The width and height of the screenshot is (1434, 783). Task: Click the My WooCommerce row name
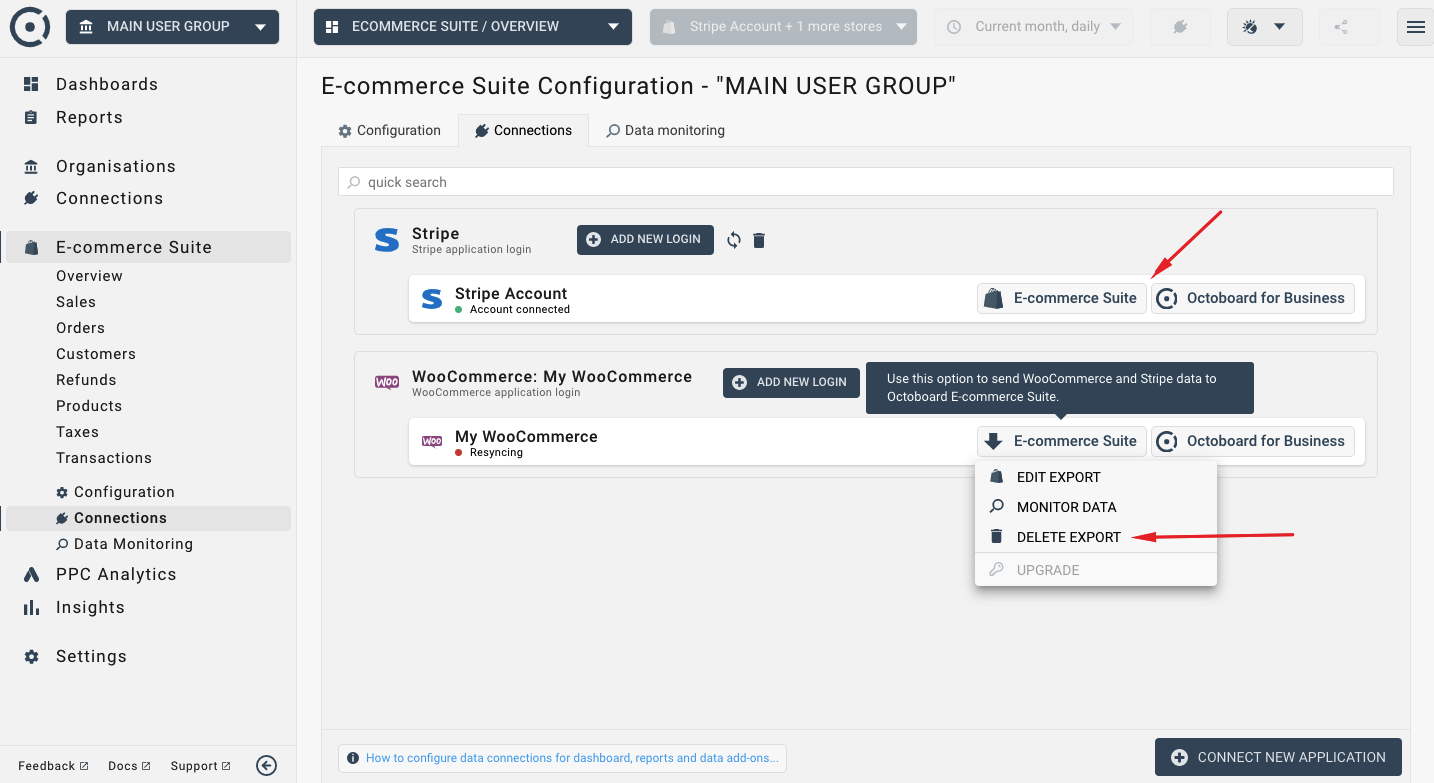(526, 436)
